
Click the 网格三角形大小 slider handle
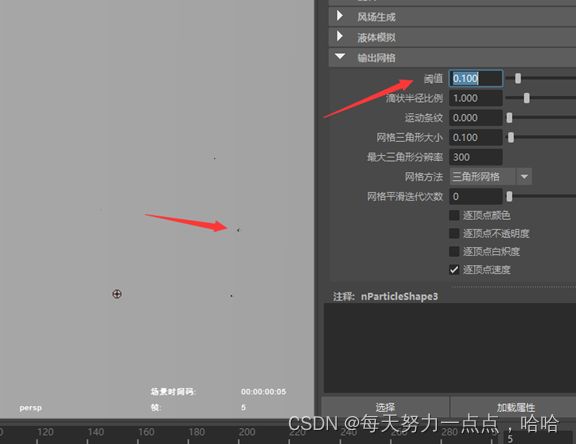point(511,137)
